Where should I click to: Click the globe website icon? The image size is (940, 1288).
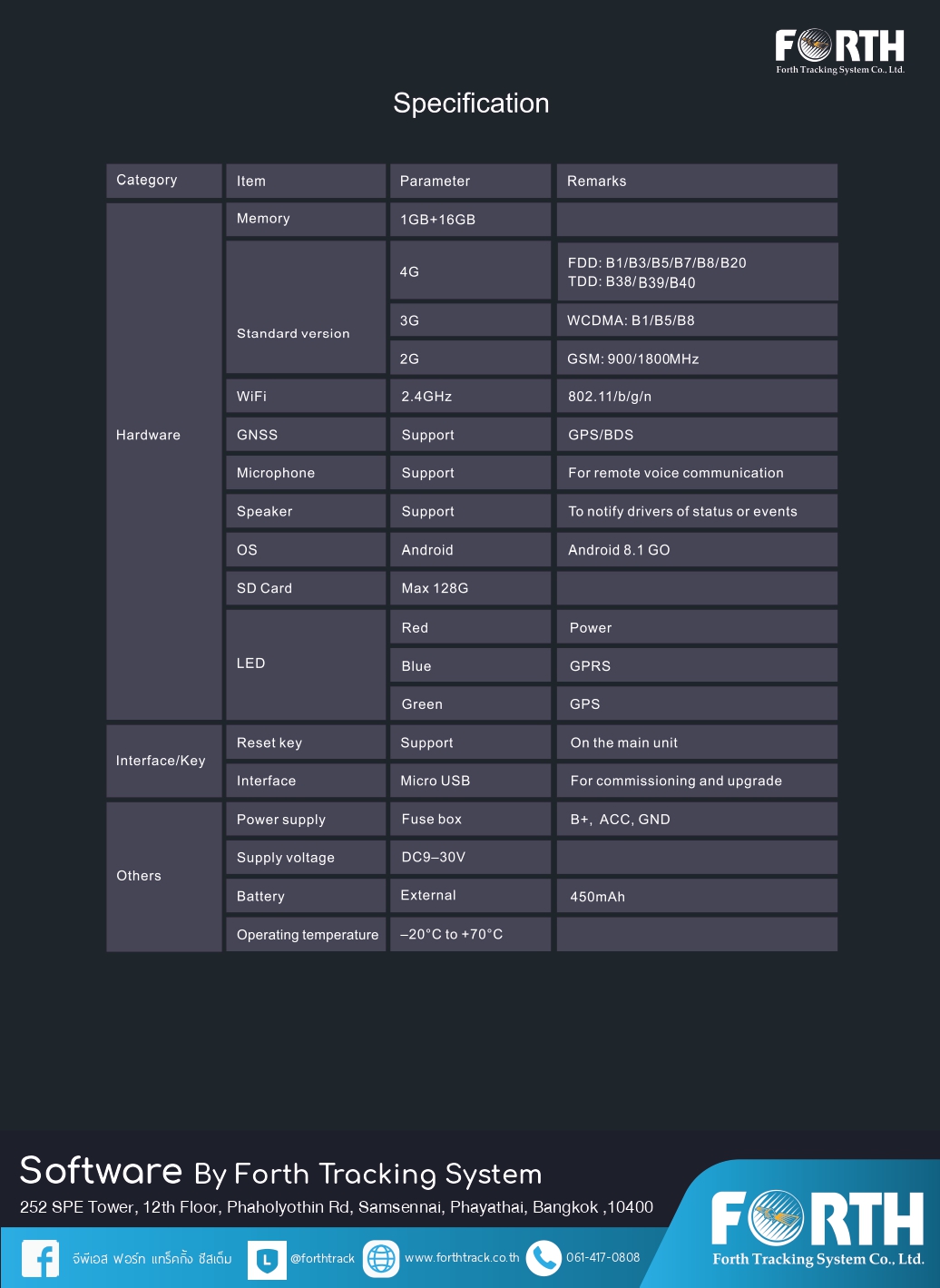(381, 1258)
